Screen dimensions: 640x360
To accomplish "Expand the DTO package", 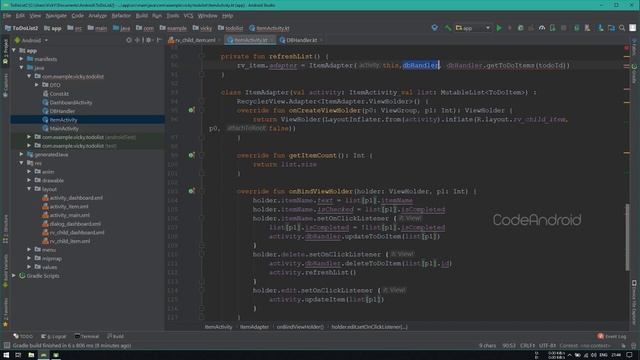I will pyautogui.click(x=37, y=85).
